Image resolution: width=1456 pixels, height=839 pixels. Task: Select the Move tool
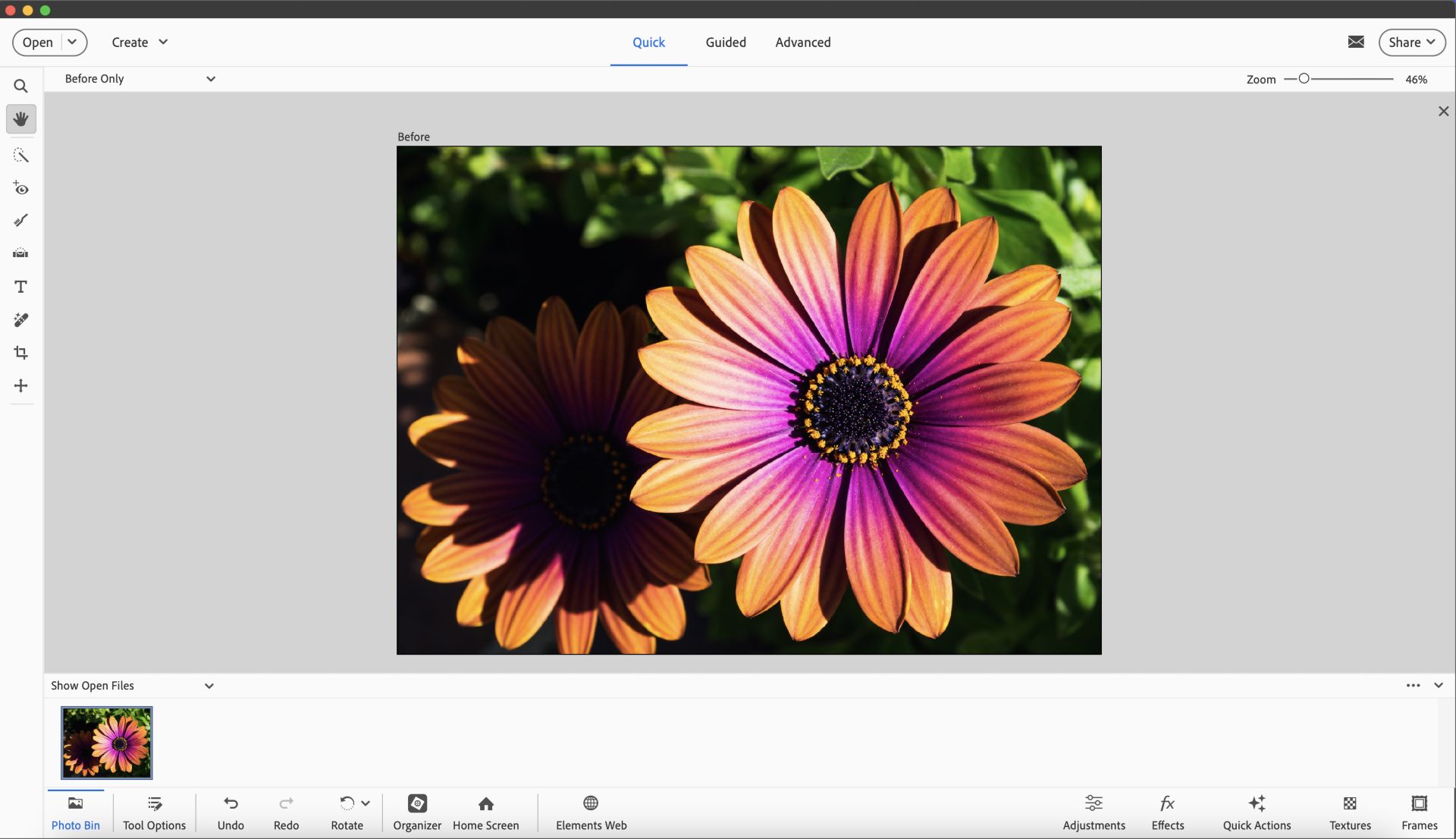coord(20,385)
